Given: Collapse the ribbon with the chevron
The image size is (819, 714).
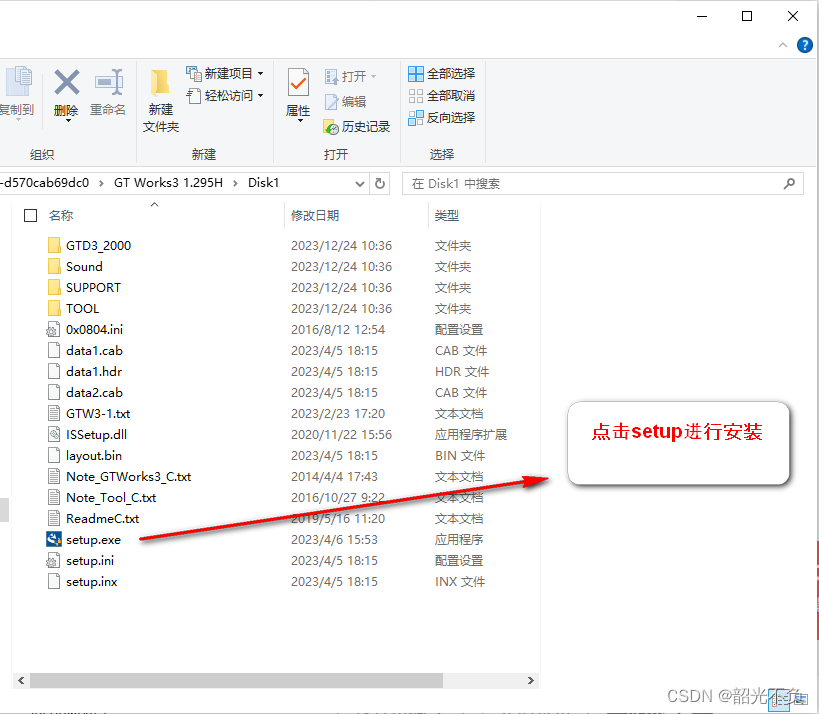Looking at the screenshot, I should tap(782, 45).
